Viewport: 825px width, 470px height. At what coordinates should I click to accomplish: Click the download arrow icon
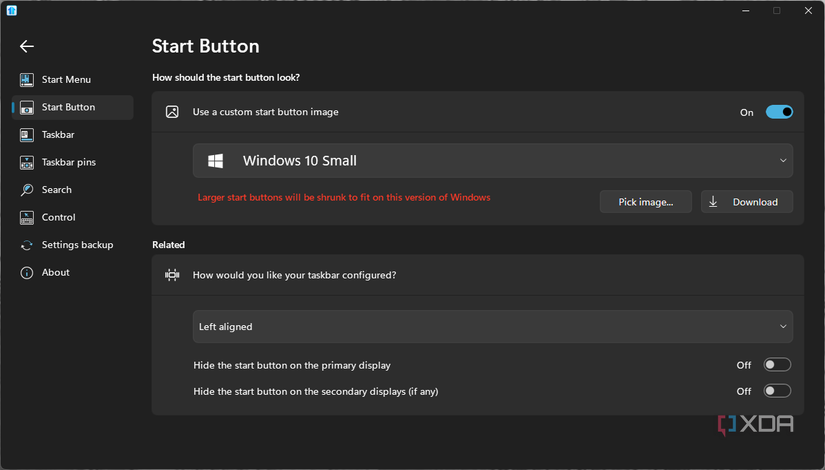point(713,202)
